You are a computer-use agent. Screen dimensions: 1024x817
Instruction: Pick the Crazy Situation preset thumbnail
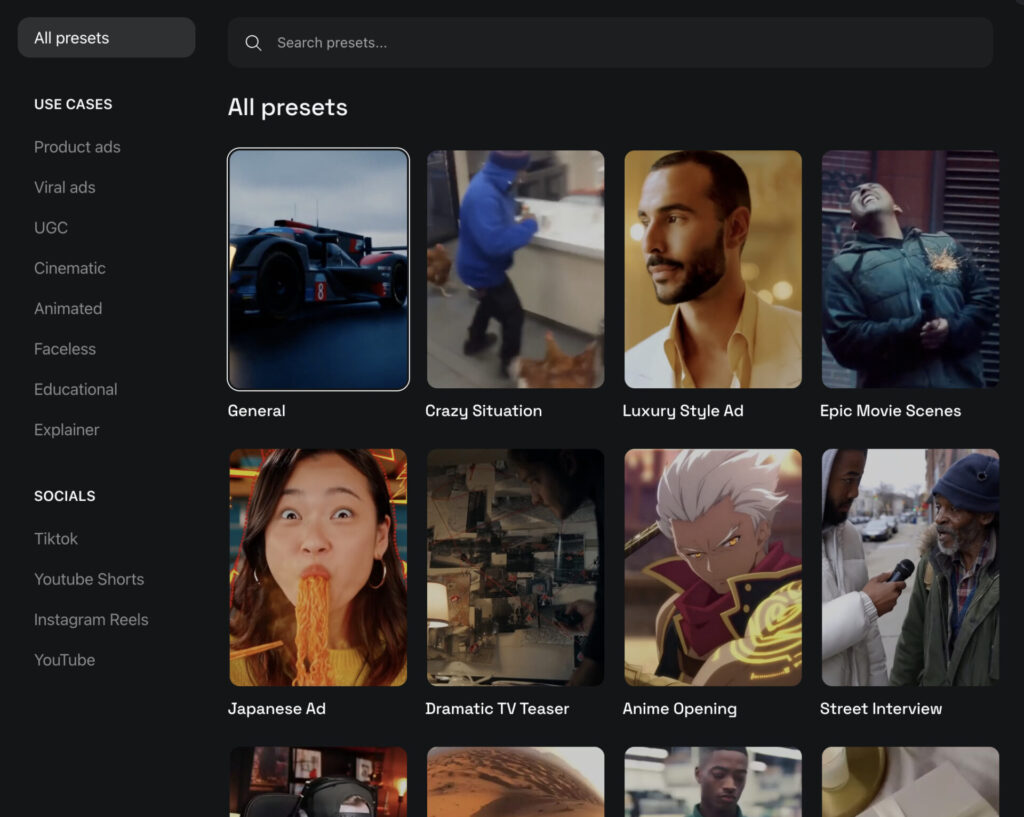515,269
